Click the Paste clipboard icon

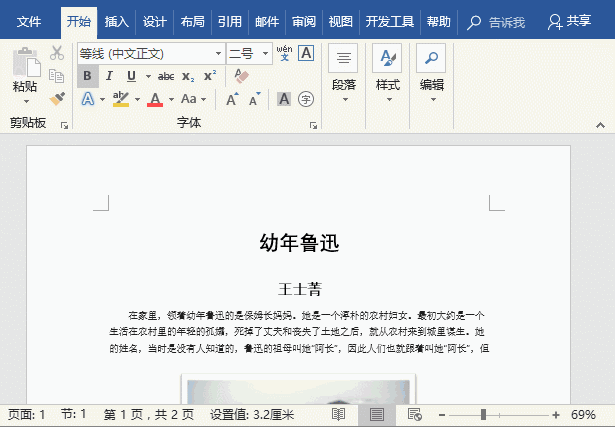point(26,62)
